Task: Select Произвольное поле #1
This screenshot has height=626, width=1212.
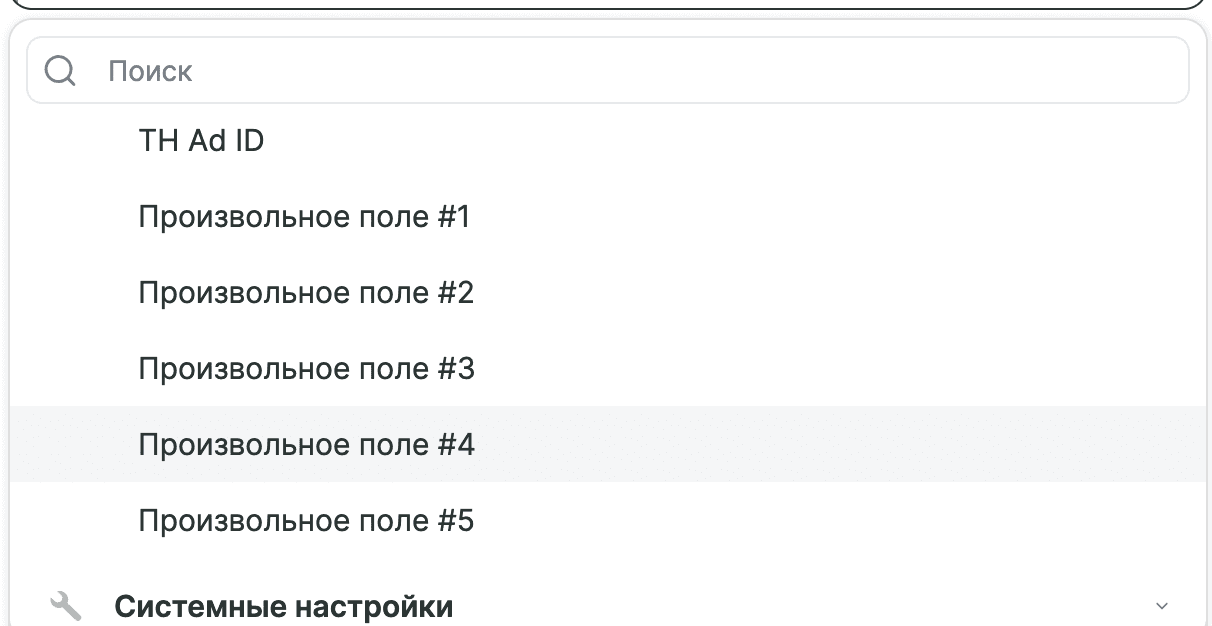Action: pos(306,216)
